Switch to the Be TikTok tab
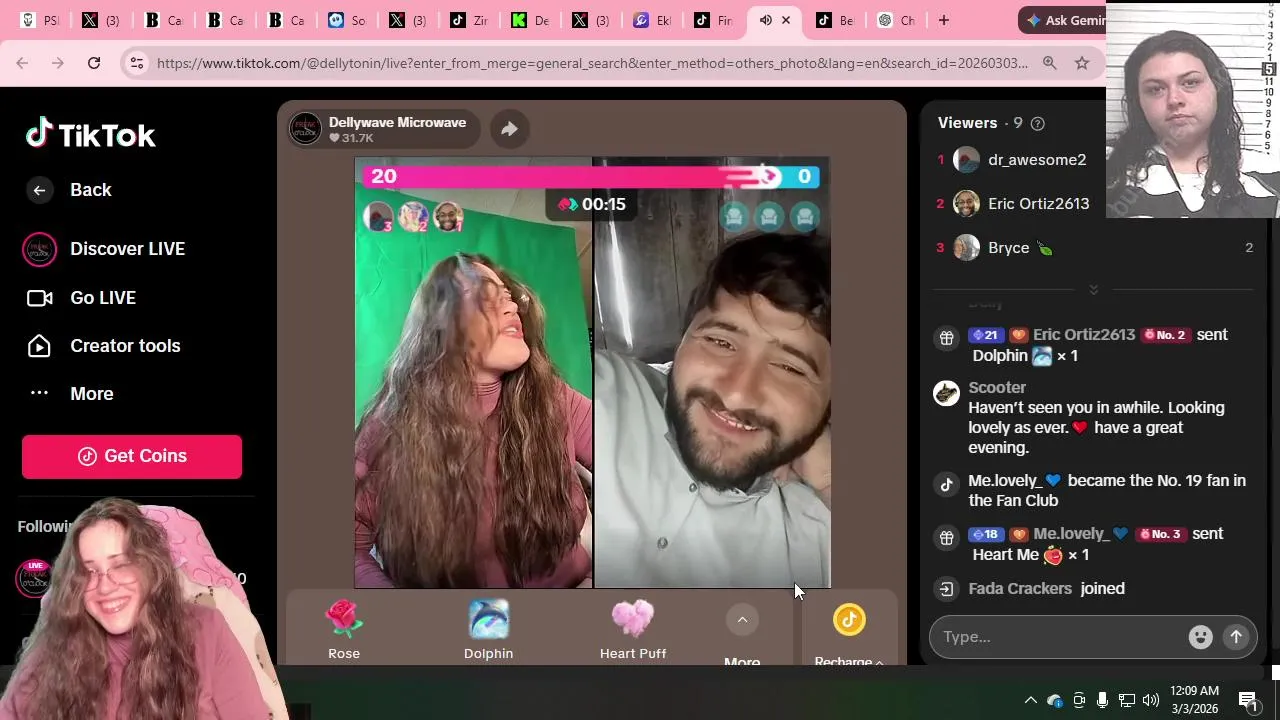The width and height of the screenshot is (1280, 720). pos(834,20)
